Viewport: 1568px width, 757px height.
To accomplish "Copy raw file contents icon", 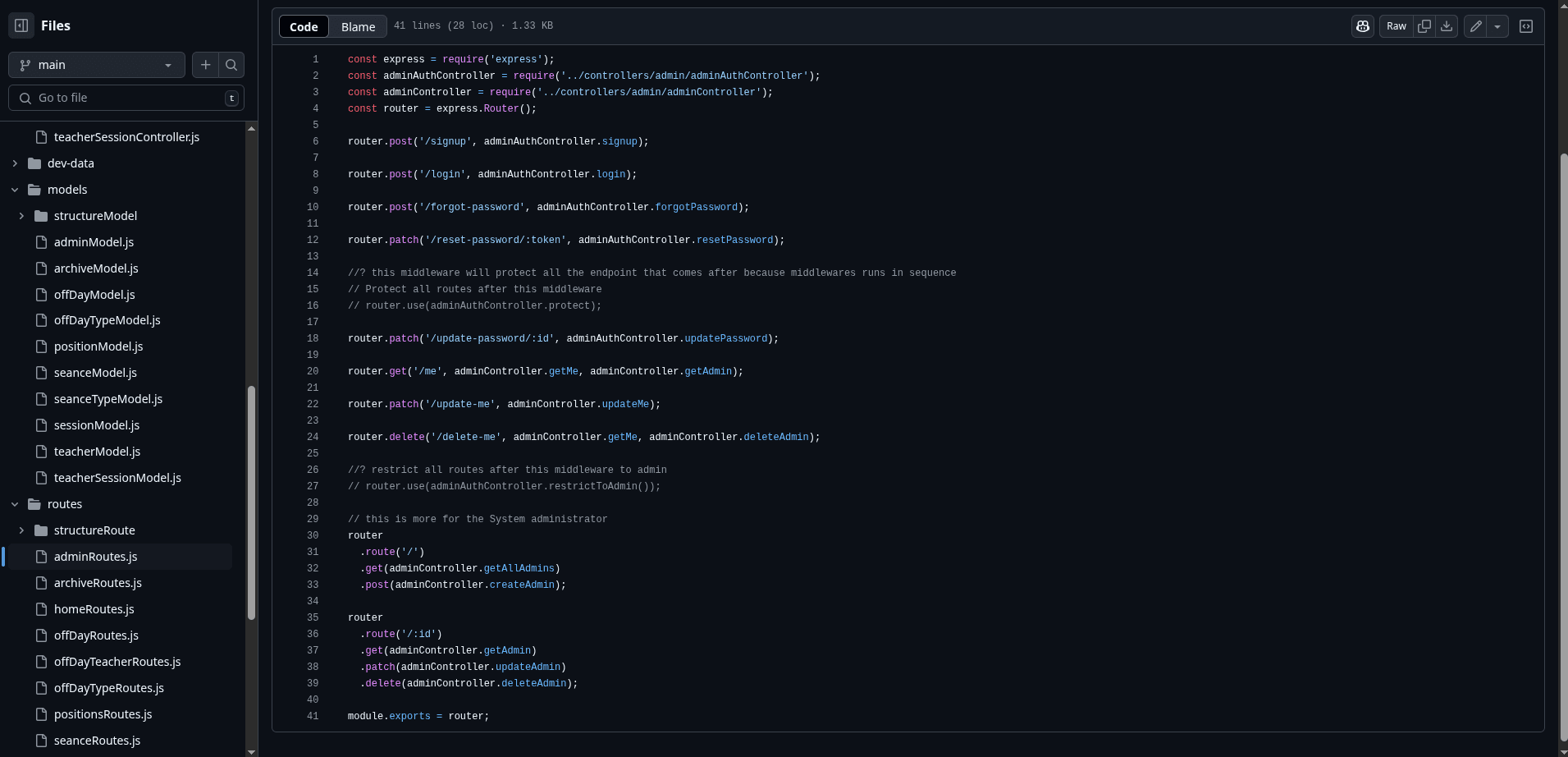I will click(x=1424, y=26).
